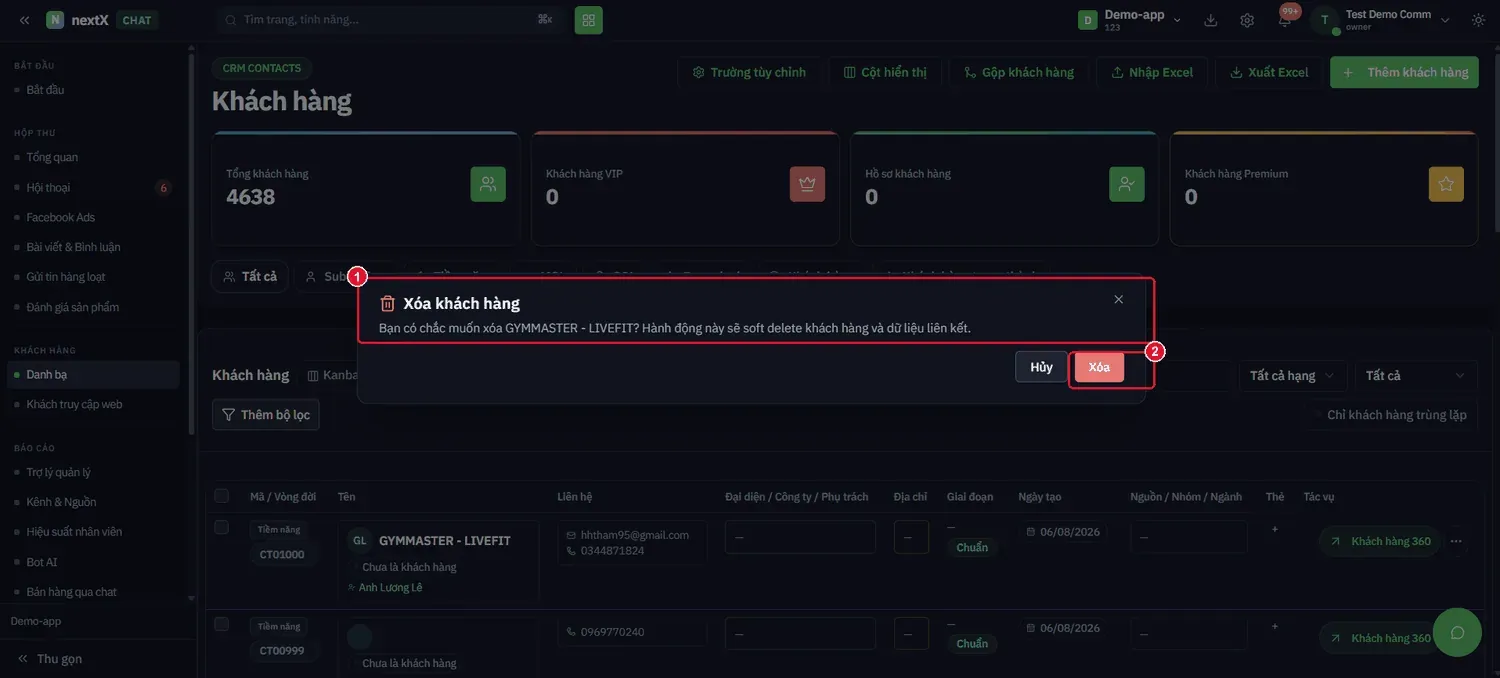Screen dimensions: 1500x678
Task: Tick the checkbox for the CT00999 row
Action: 222,624
